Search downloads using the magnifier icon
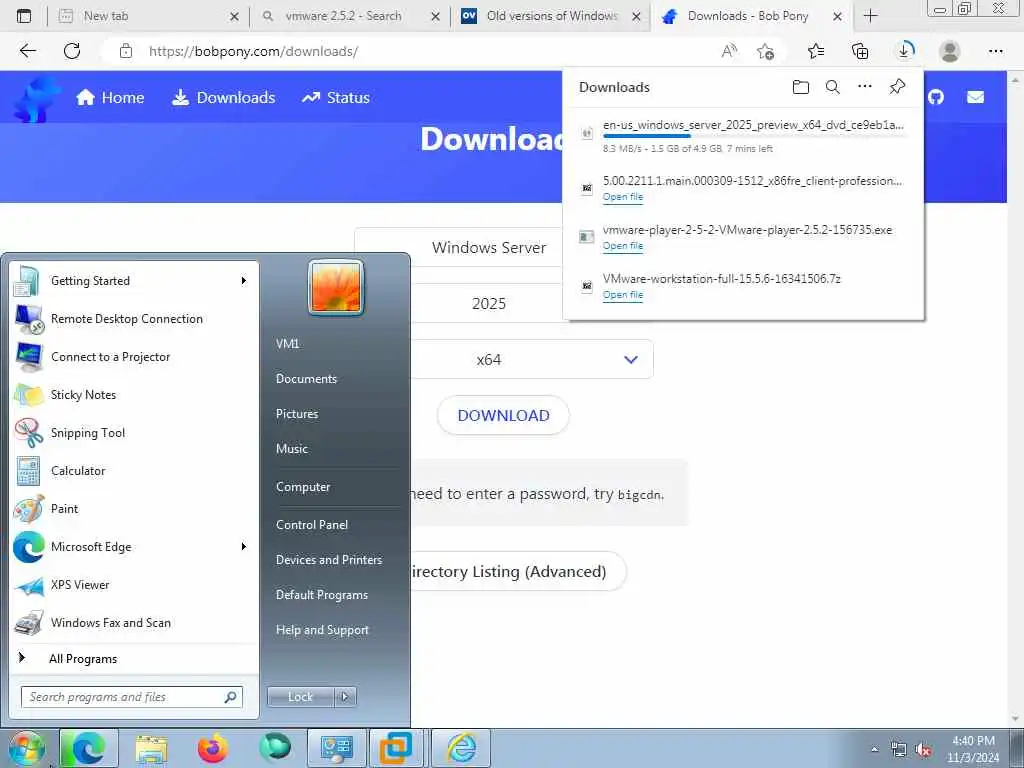 (x=833, y=87)
